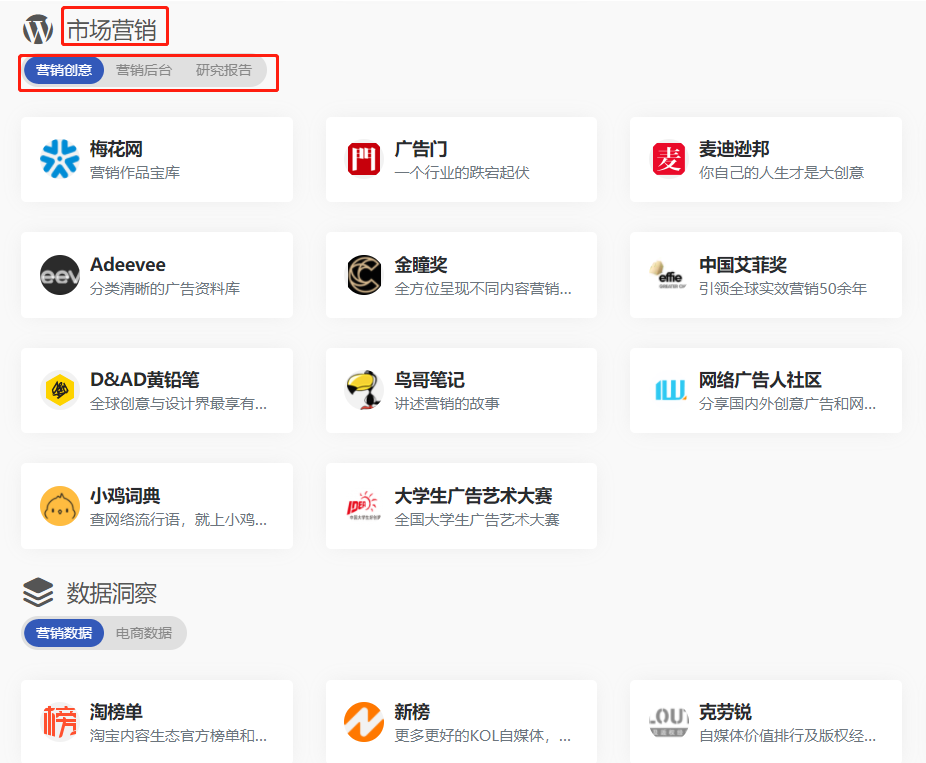Click the description 更多更好的KOL自媒体，...
Screen dimensions: 926x763
click(482, 735)
